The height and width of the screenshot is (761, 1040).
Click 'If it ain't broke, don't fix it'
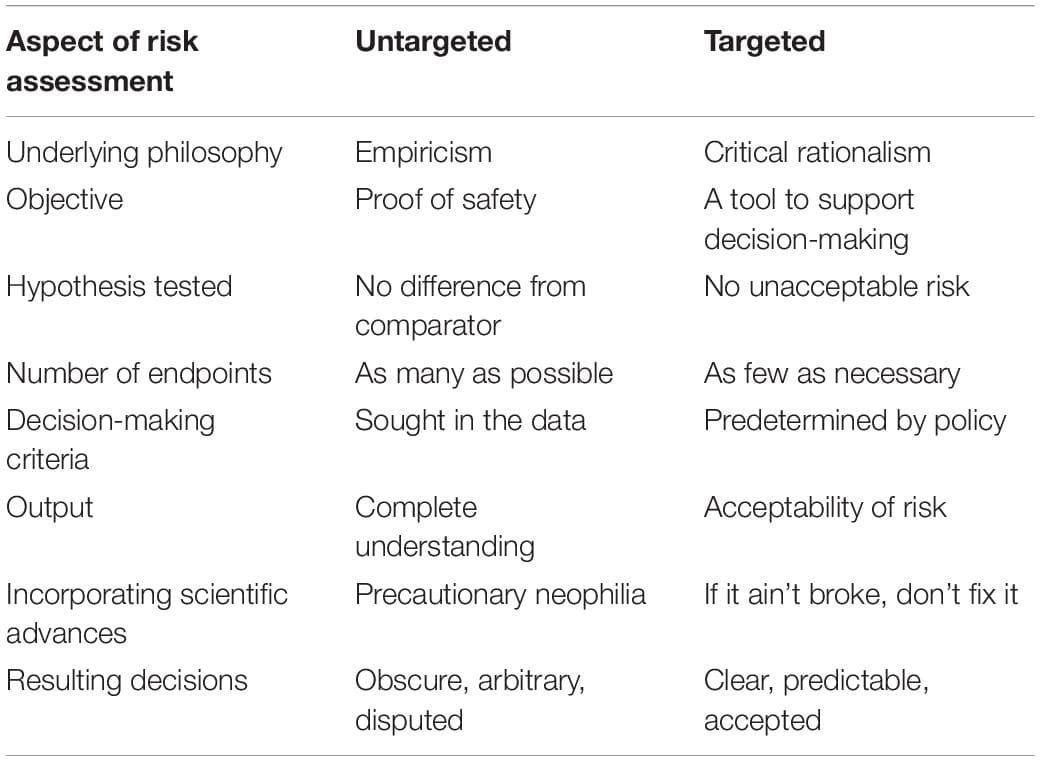(x=860, y=594)
